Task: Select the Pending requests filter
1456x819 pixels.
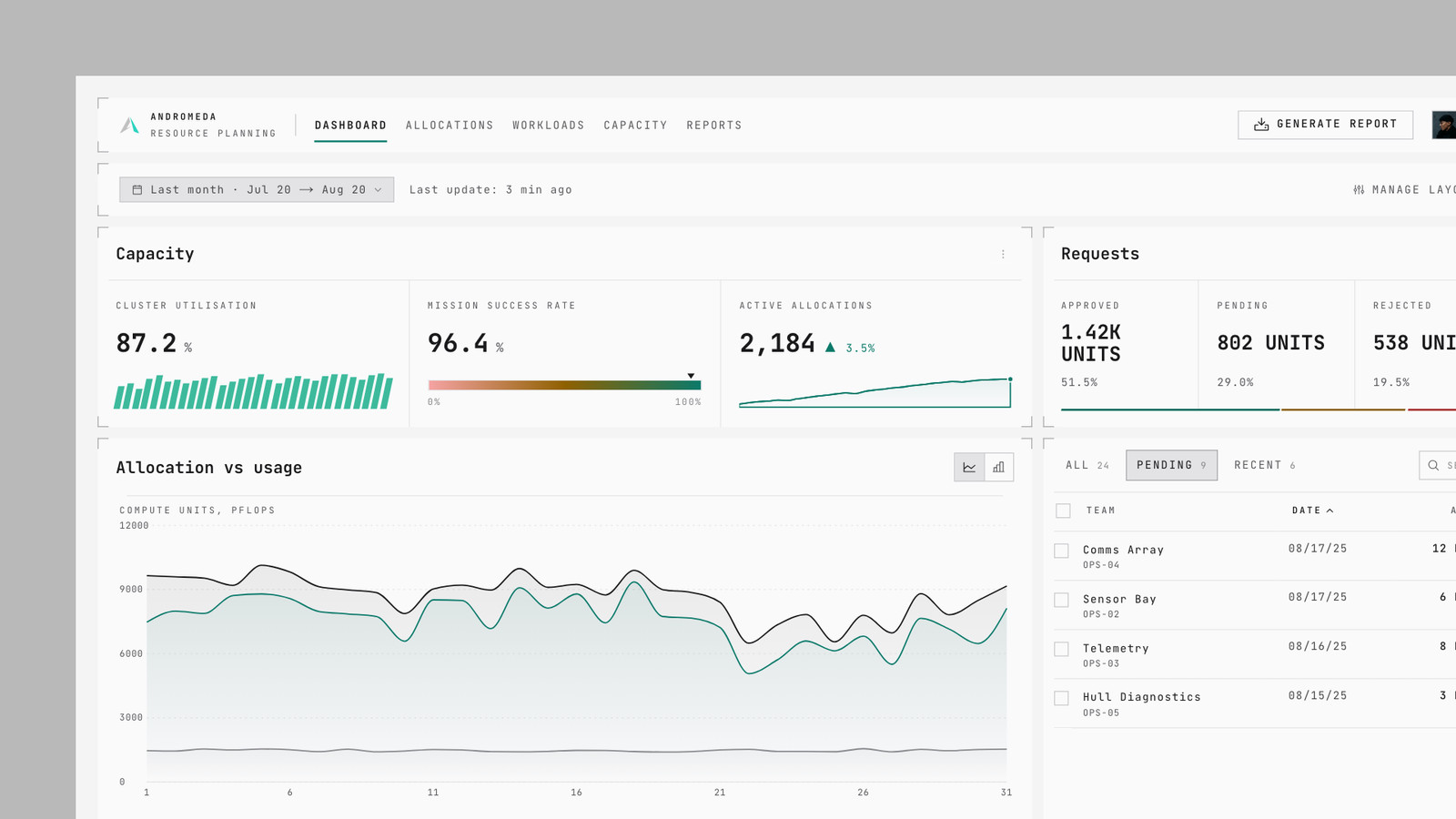Action: [1171, 465]
